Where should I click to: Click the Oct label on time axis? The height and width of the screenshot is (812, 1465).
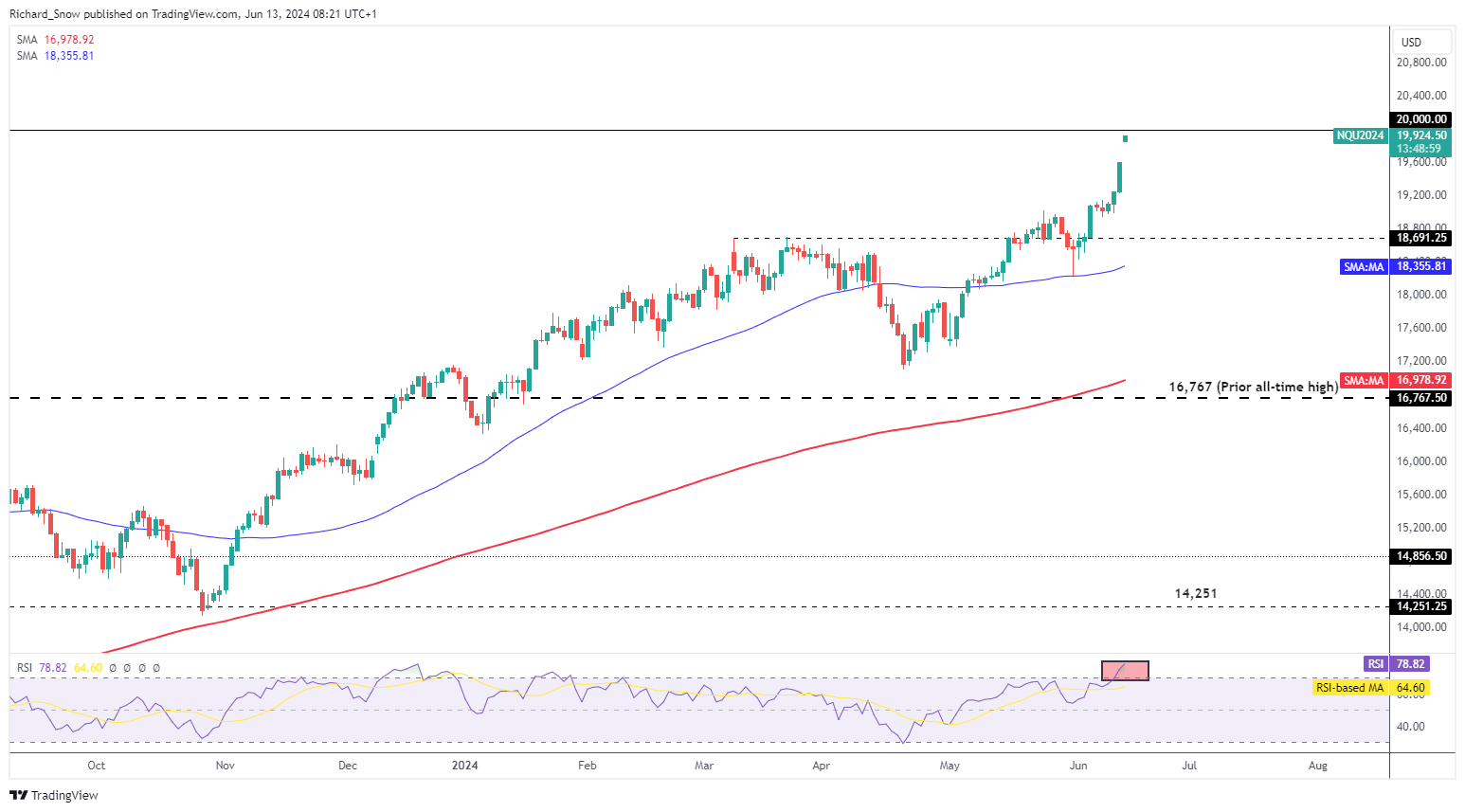pos(96,766)
